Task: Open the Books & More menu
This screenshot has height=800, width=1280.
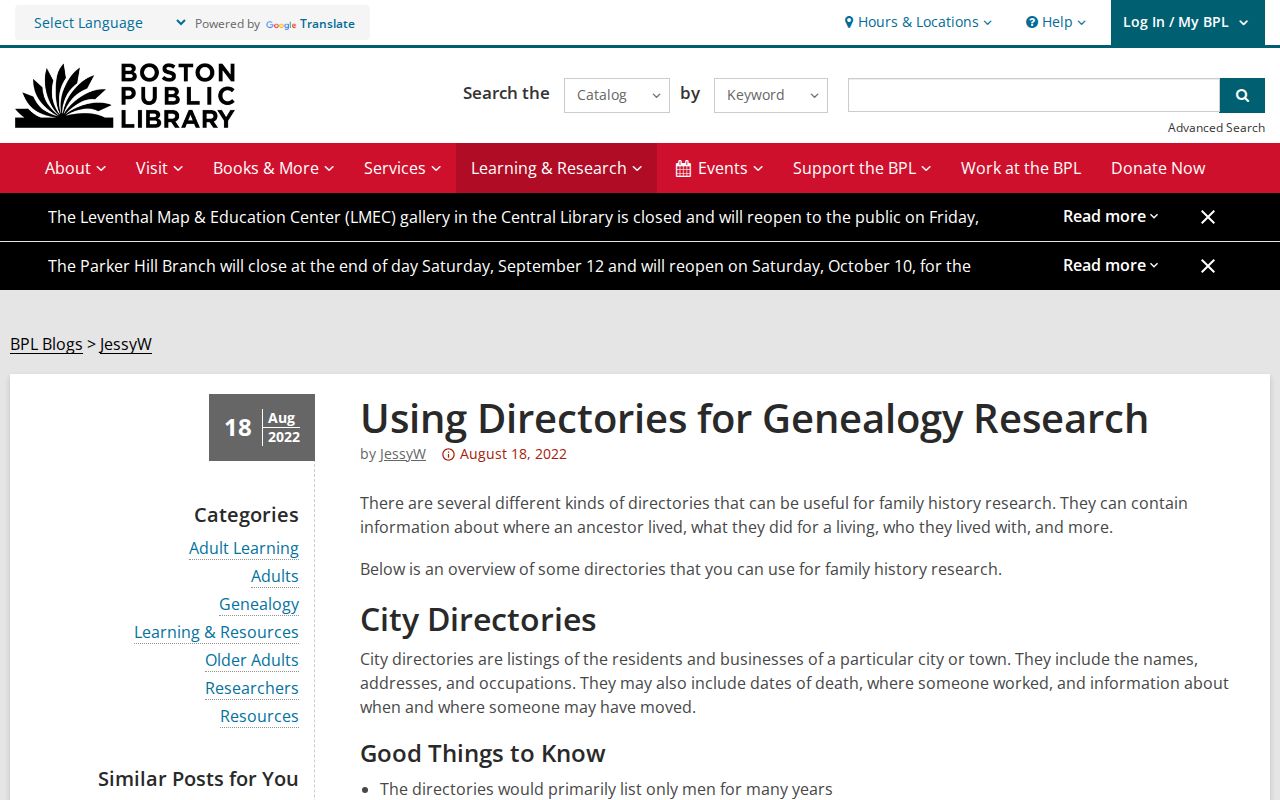Action: [x=273, y=168]
